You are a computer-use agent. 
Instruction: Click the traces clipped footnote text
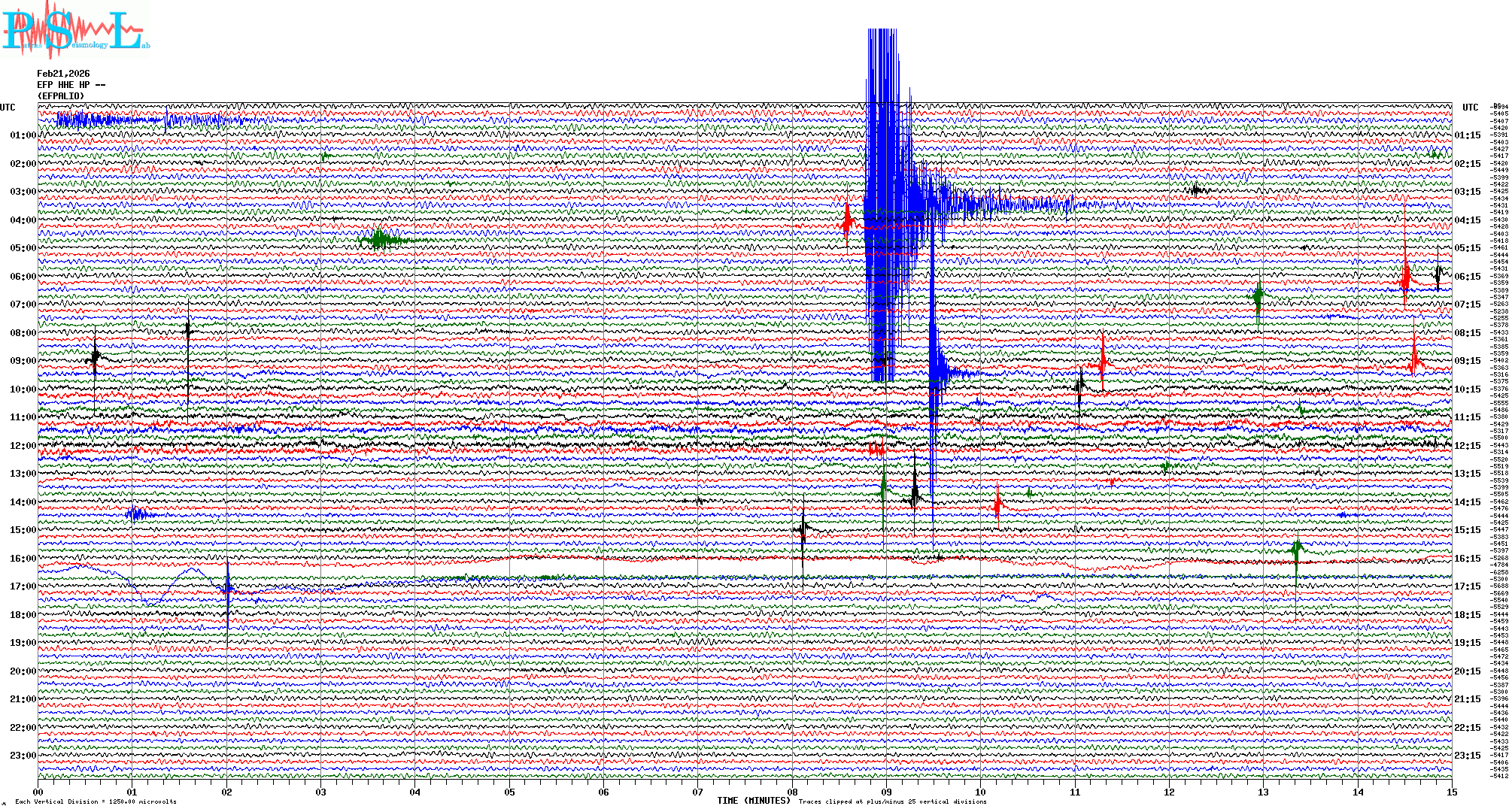pos(892,801)
